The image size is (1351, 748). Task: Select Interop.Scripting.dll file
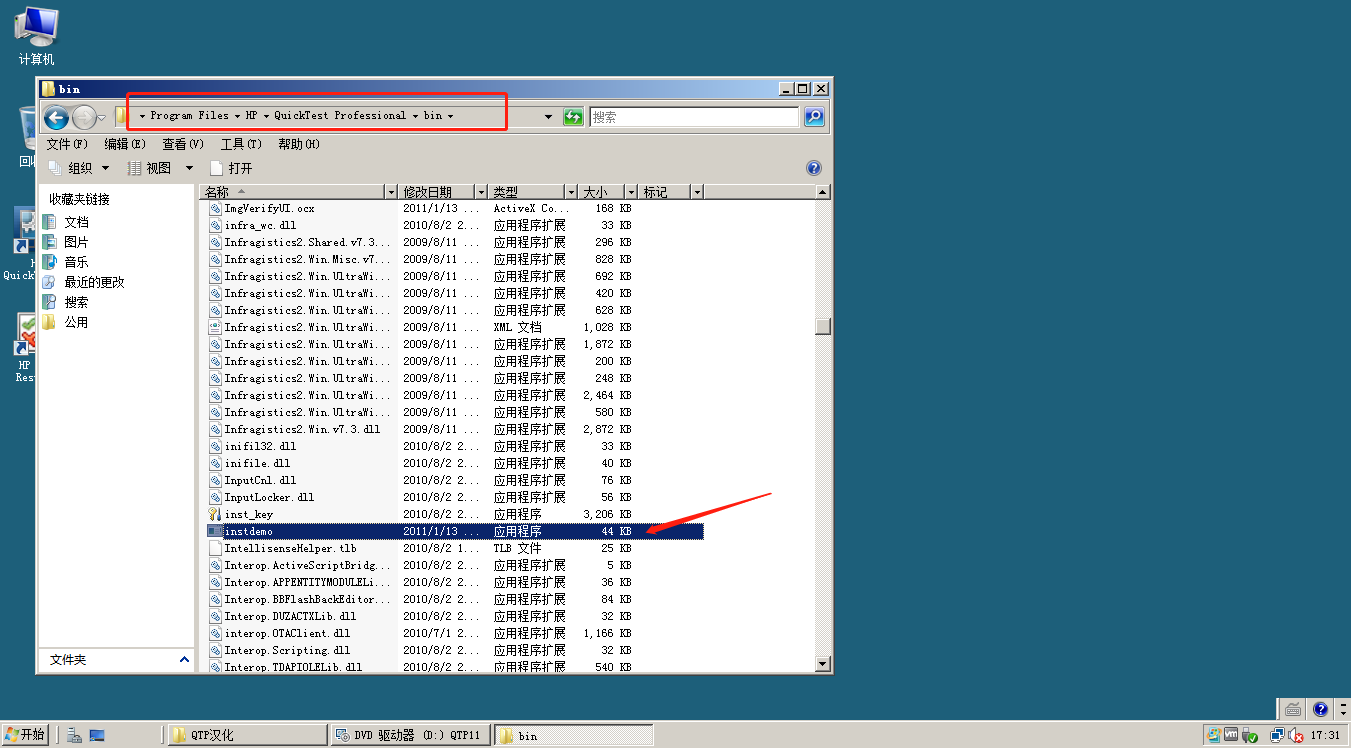tap(455, 650)
